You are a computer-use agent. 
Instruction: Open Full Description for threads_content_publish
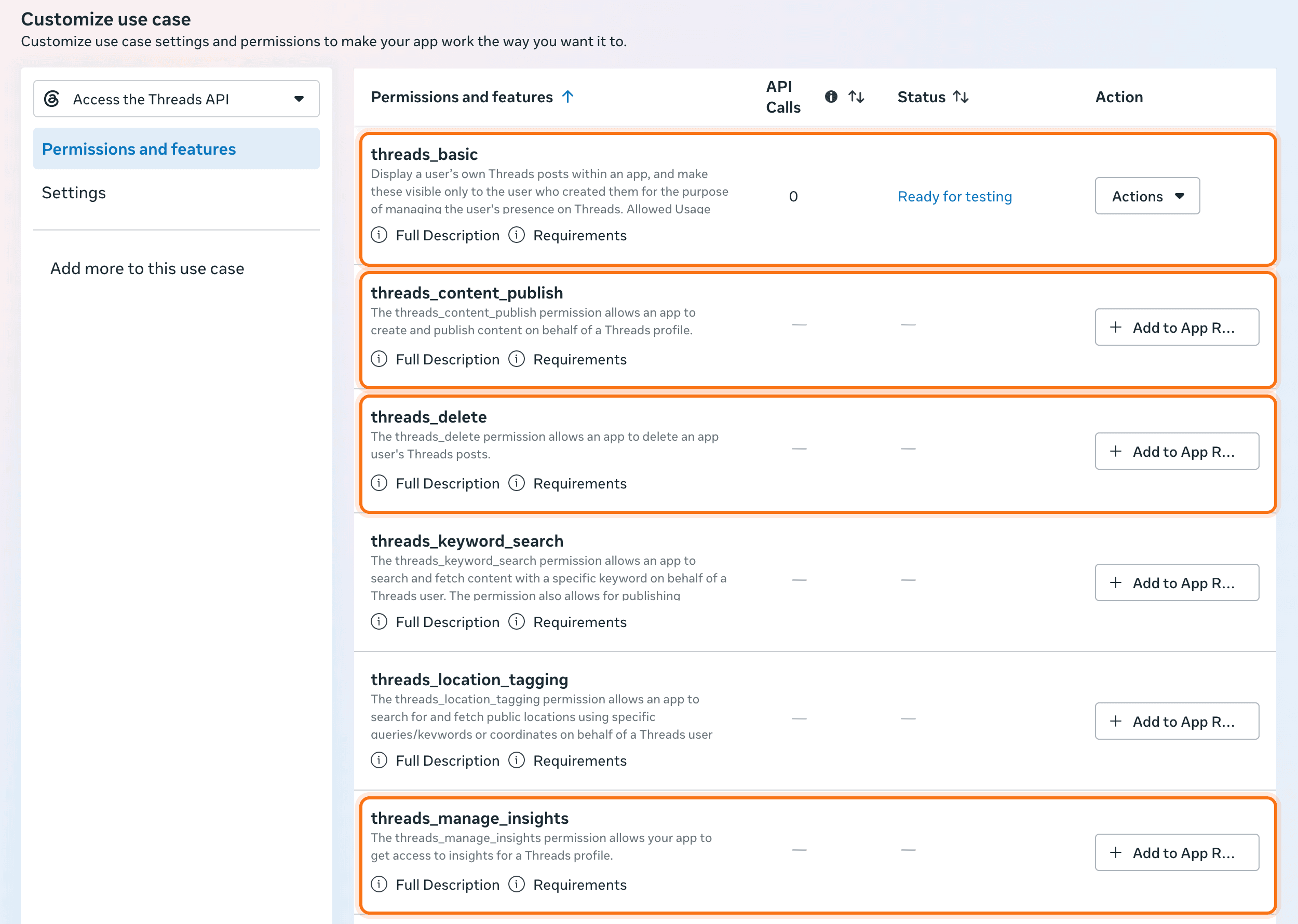(447, 360)
